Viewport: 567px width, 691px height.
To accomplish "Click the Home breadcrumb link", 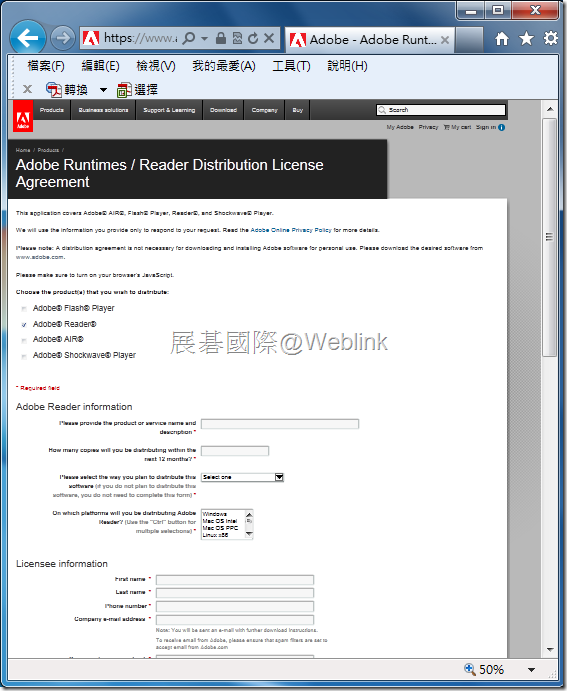I will (23, 150).
